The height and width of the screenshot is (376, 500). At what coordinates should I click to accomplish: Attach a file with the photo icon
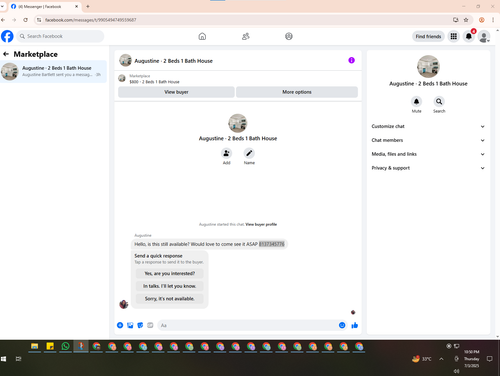(x=130, y=325)
